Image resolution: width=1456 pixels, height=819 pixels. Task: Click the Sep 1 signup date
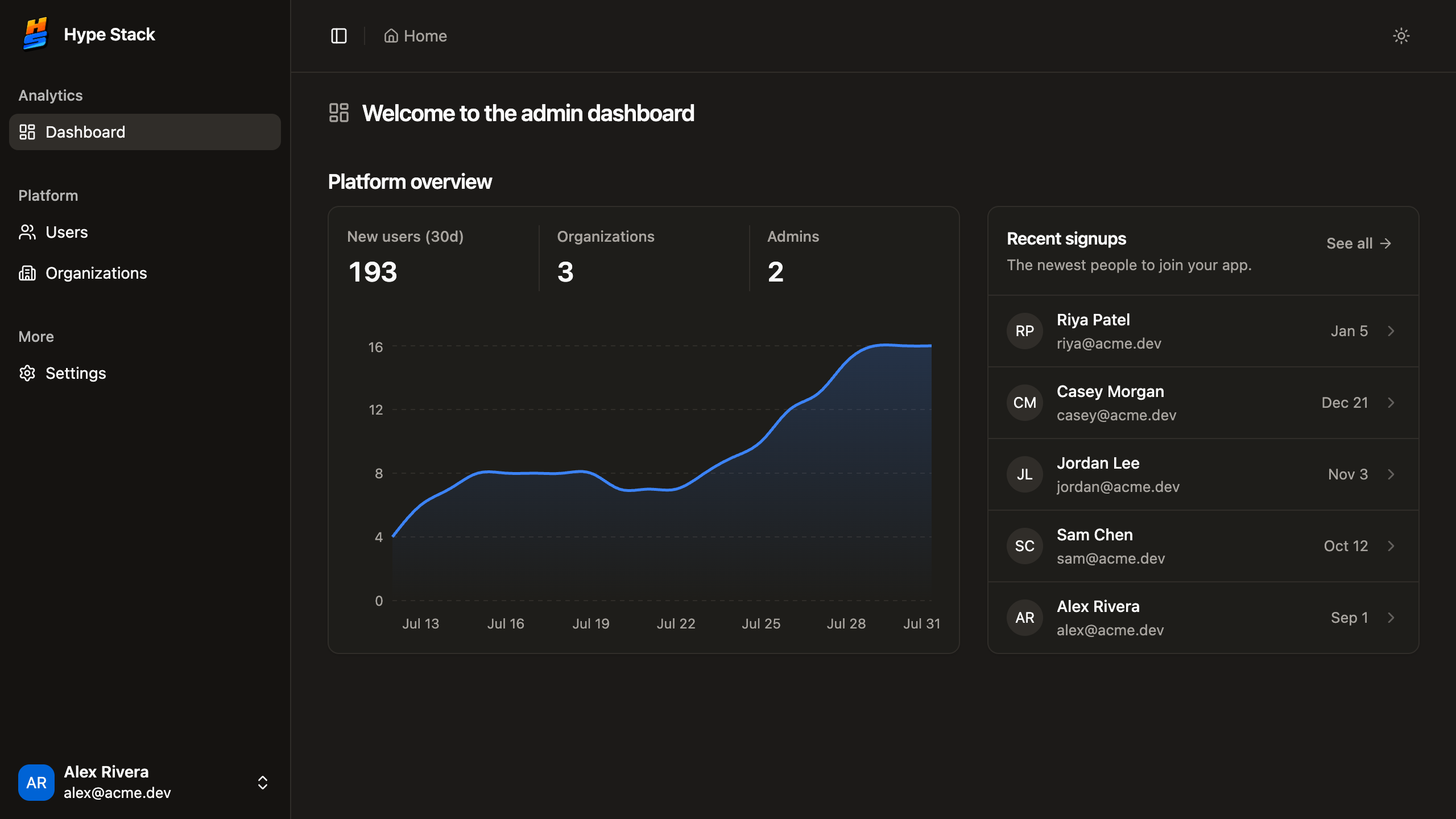(1349, 618)
